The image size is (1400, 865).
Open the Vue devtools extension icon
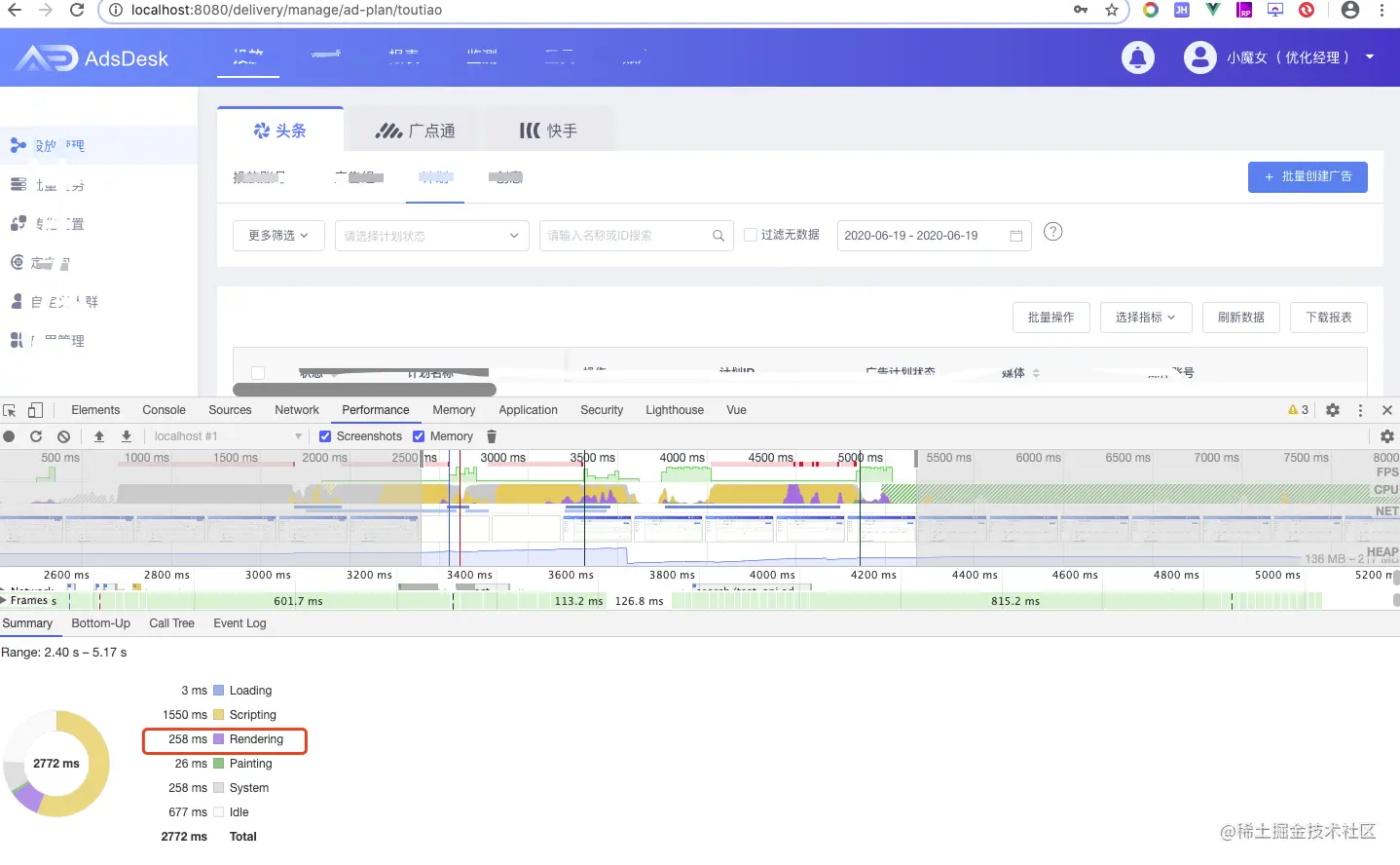1212,10
